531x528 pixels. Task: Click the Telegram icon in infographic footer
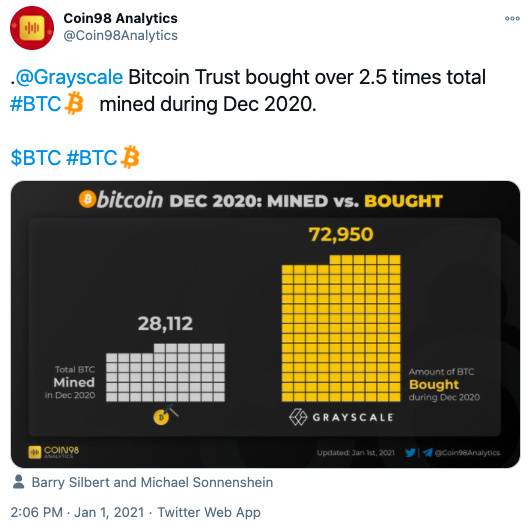(427, 452)
